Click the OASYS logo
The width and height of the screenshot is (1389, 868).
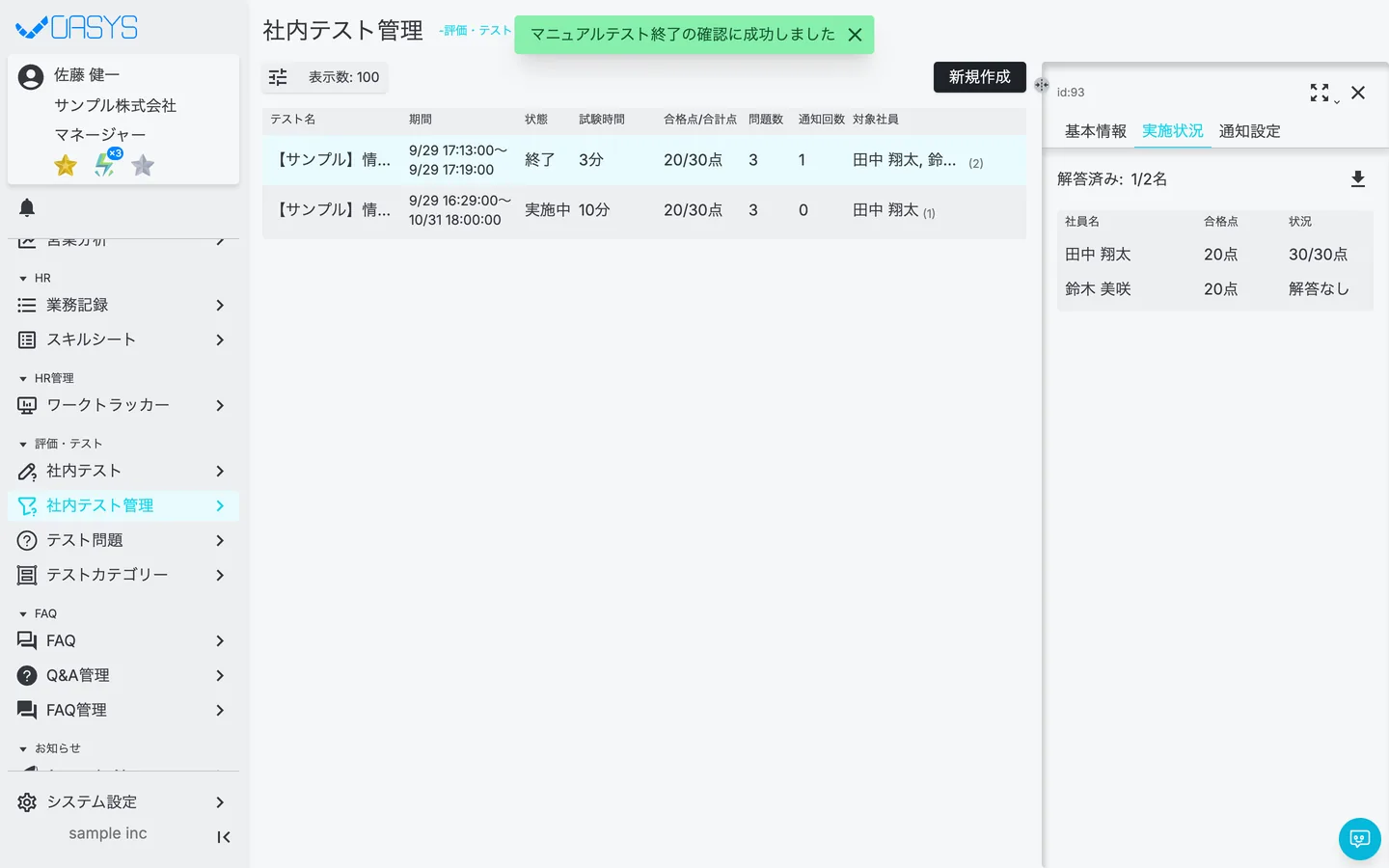pos(77,27)
